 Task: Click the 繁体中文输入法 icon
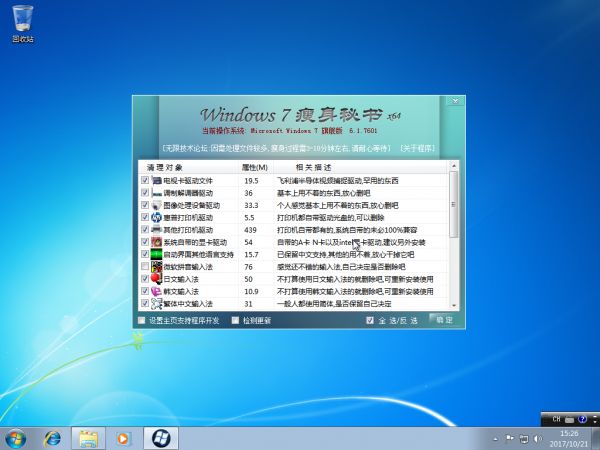(x=157, y=303)
